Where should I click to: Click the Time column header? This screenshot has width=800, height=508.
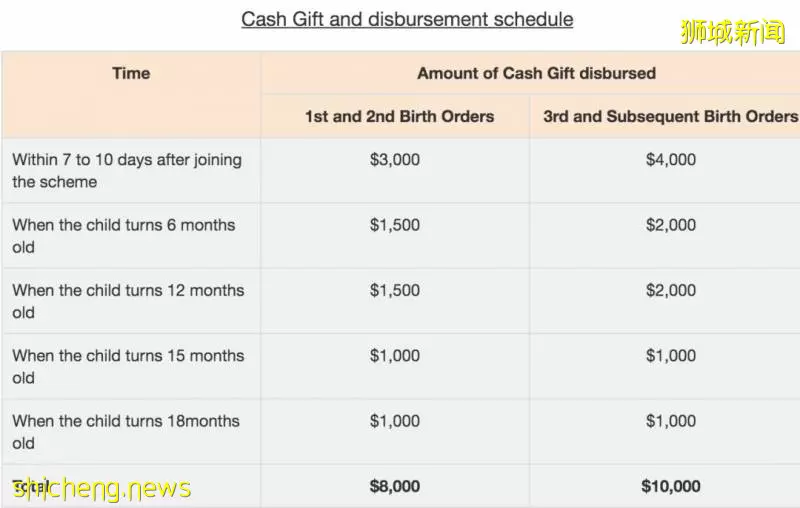coord(131,73)
